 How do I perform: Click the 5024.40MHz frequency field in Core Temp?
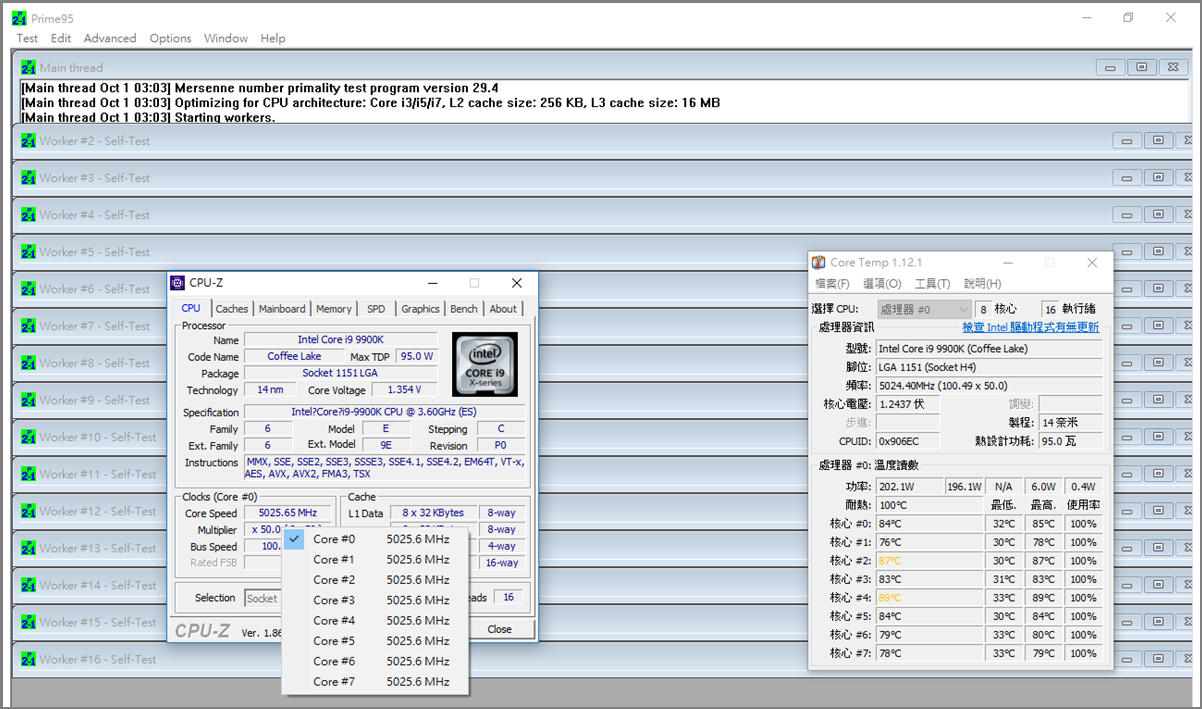(989, 386)
